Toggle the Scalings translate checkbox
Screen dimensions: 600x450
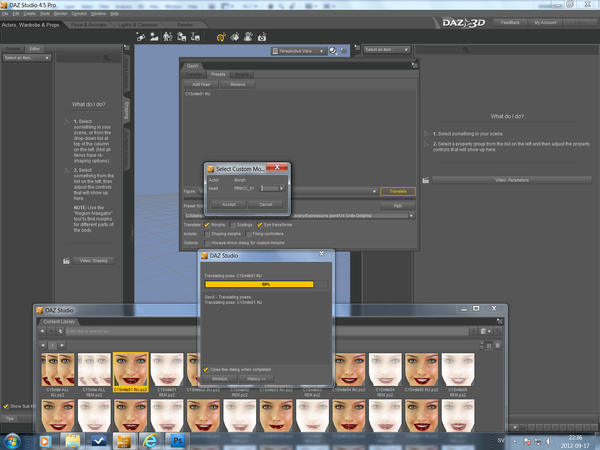(233, 225)
